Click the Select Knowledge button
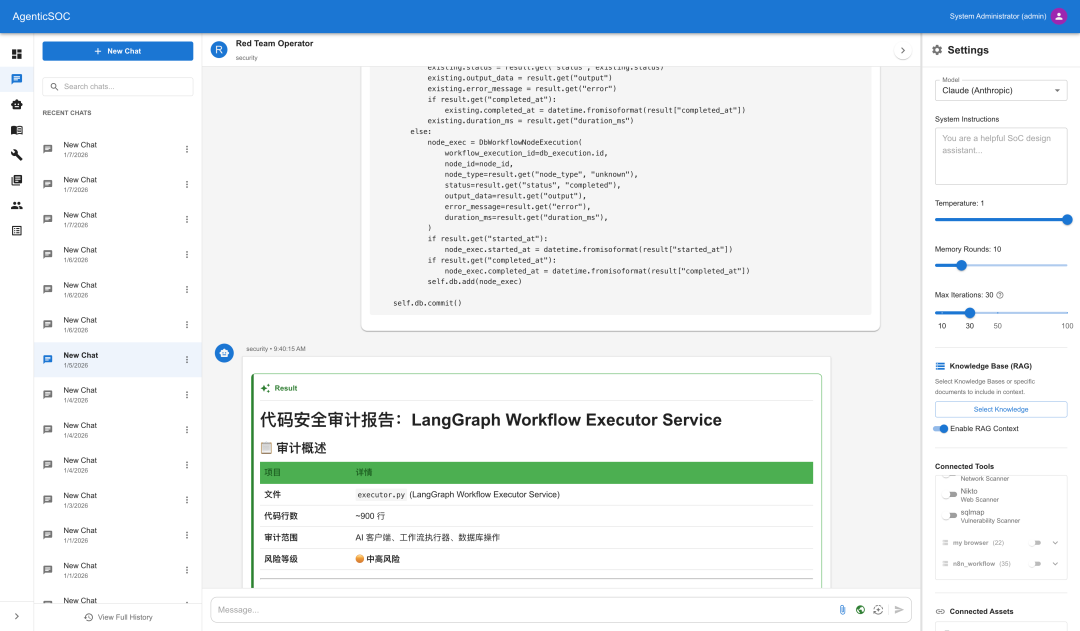This screenshot has height=631, width=1080. (x=1000, y=409)
